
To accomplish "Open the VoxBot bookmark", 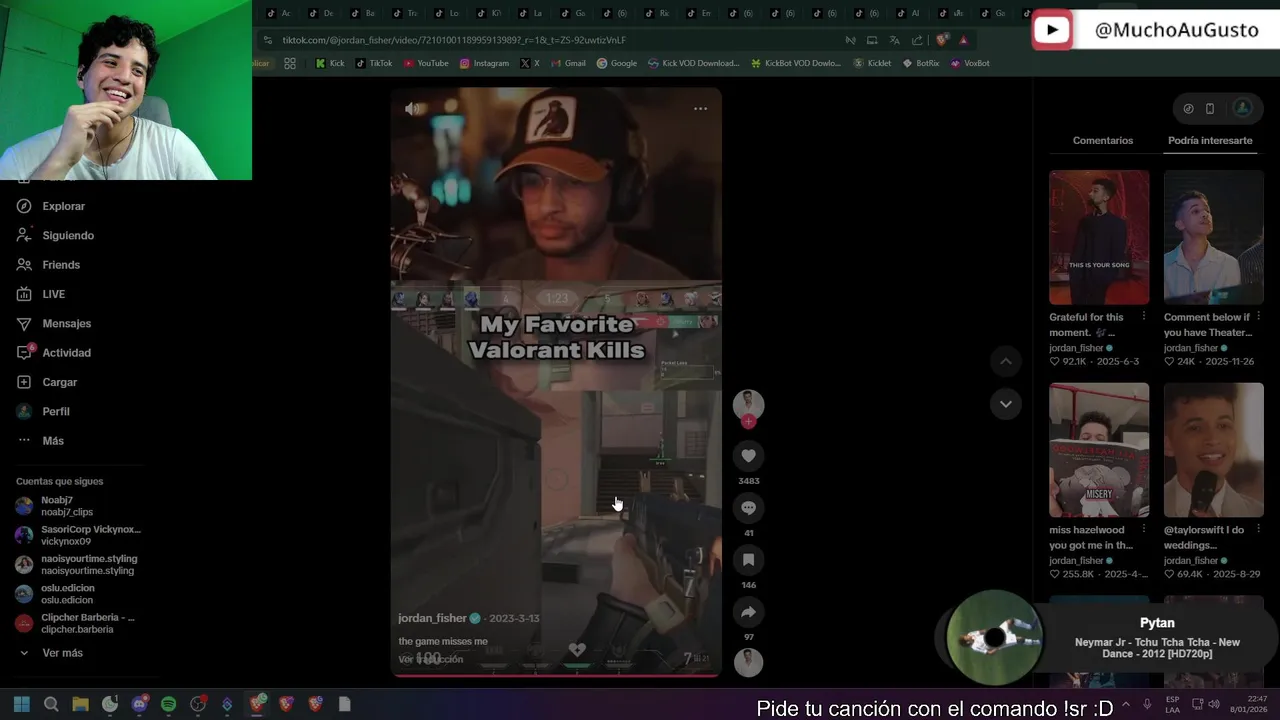I will (970, 63).
